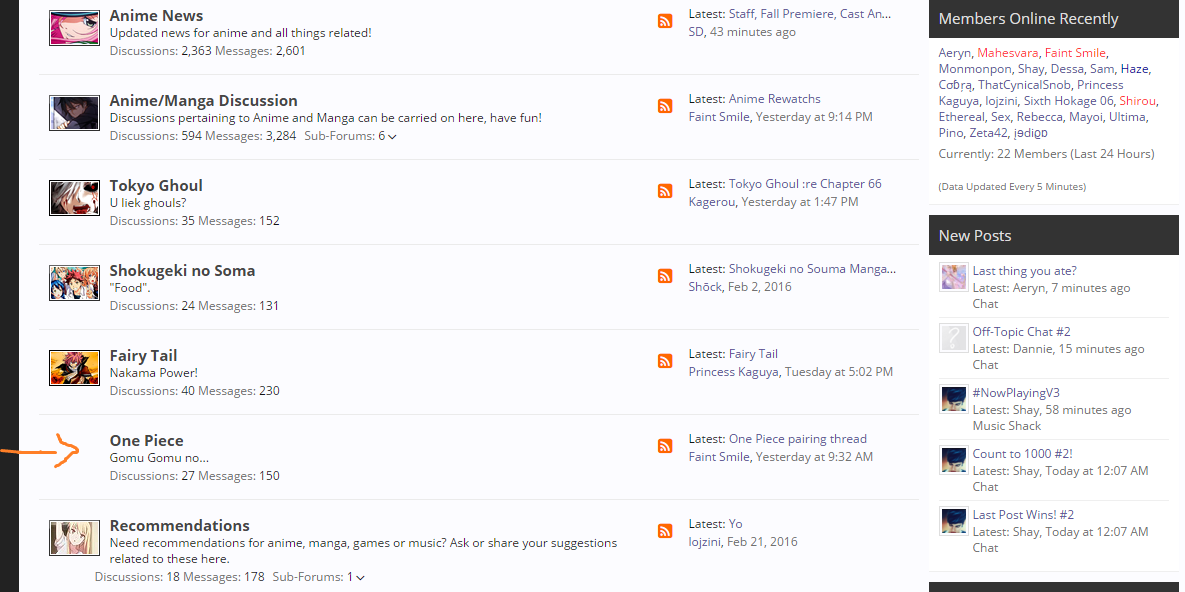
Task: Click the Recommendations forum RSS icon
Action: pos(665,531)
